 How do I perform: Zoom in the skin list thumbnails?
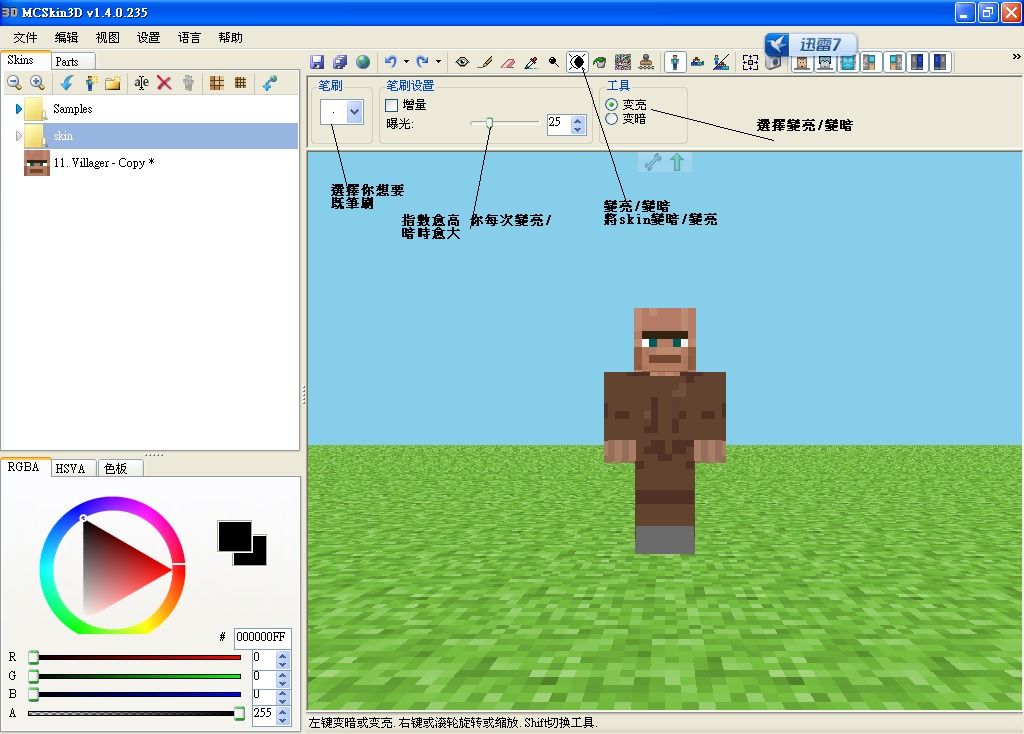[37, 83]
